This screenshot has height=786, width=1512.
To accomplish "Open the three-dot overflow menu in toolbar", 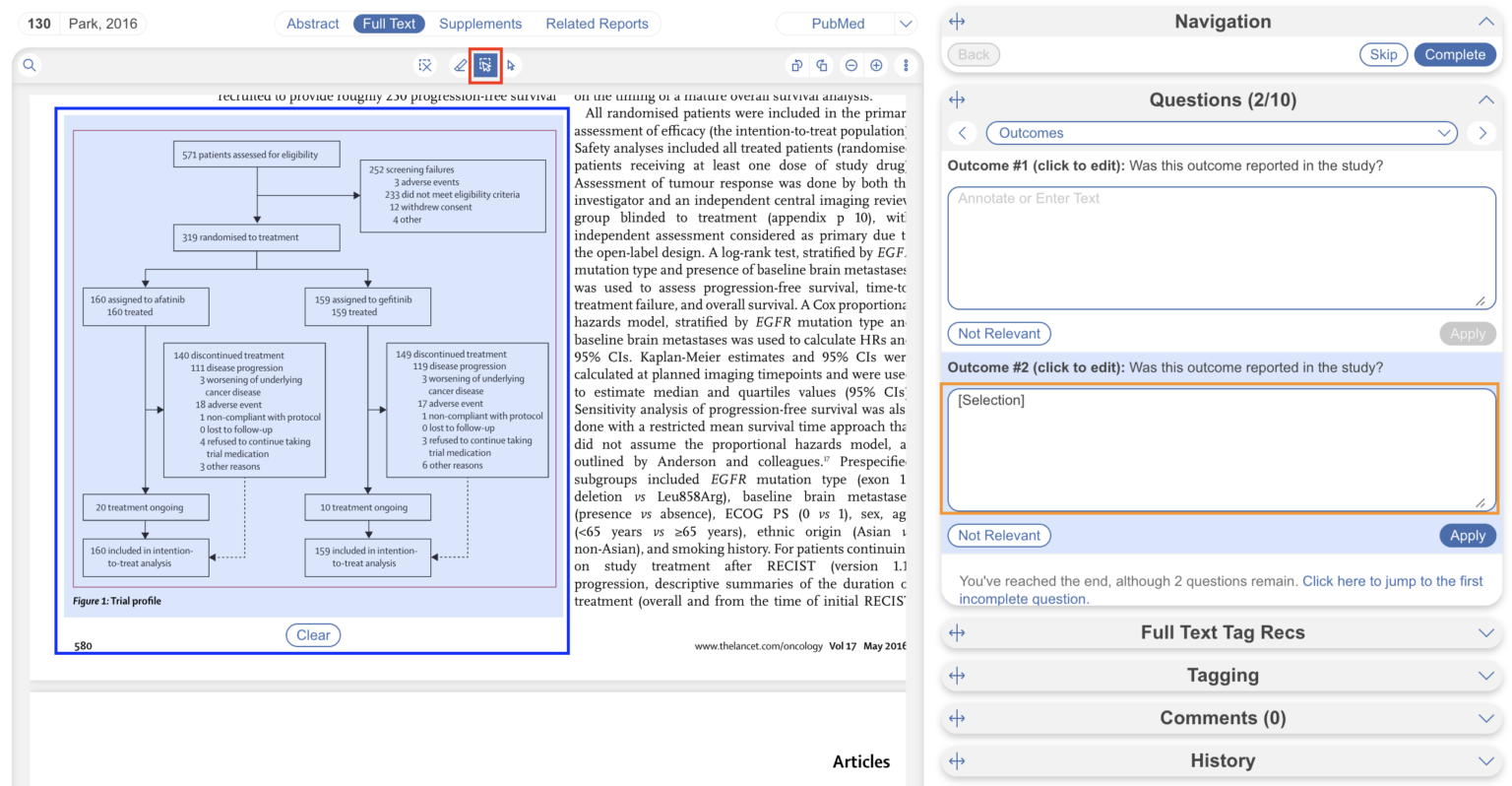I will coord(906,65).
